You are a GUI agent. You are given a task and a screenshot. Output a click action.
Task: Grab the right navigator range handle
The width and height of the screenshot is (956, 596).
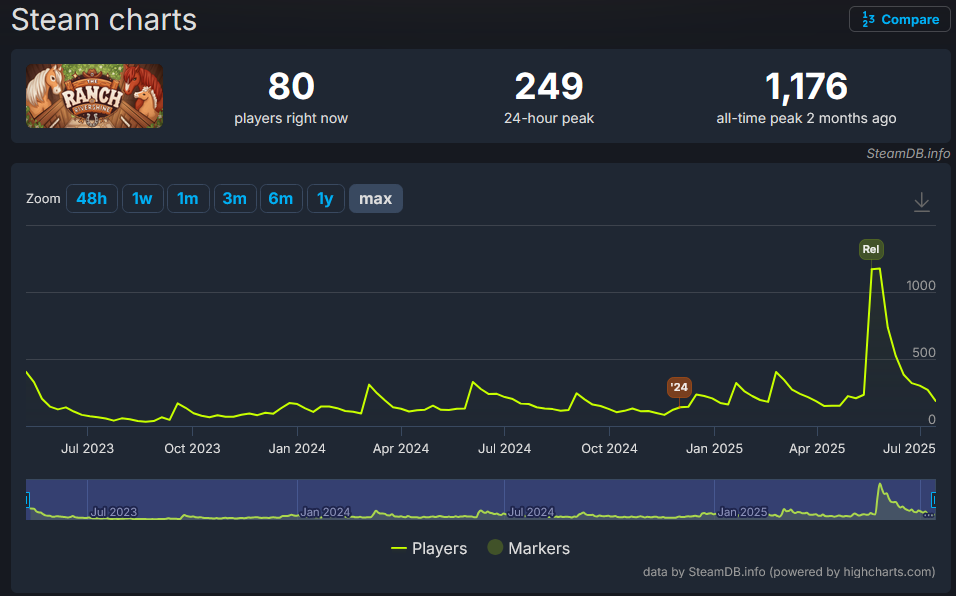[x=933, y=500]
